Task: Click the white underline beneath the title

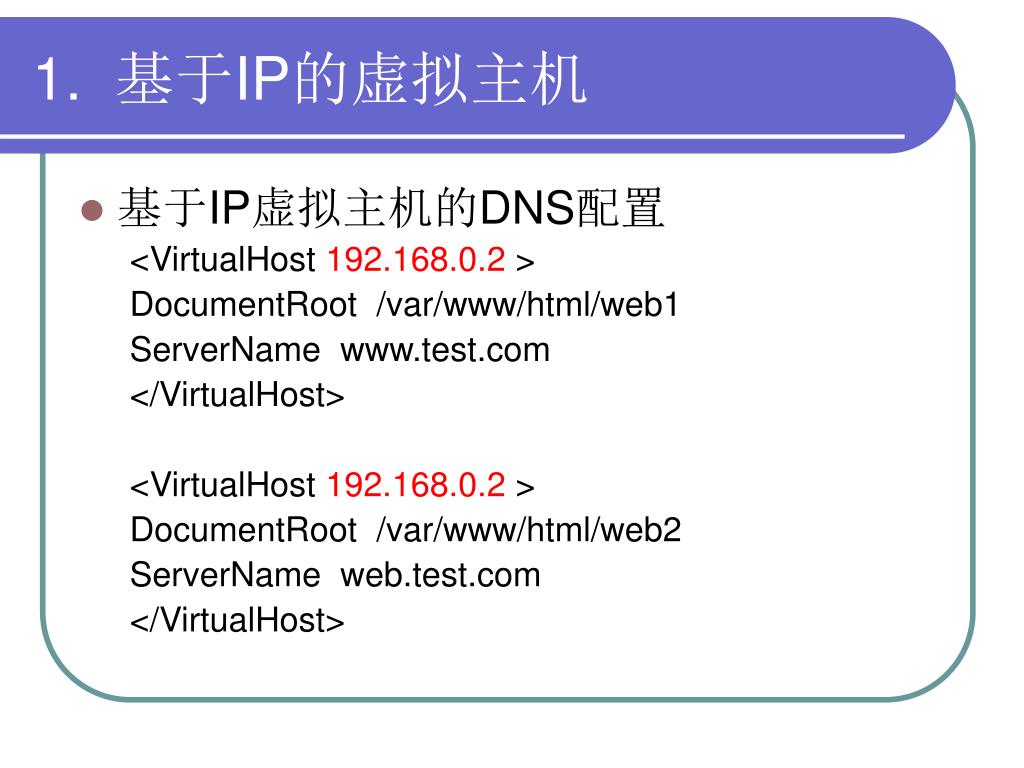Action: pyautogui.click(x=452, y=136)
